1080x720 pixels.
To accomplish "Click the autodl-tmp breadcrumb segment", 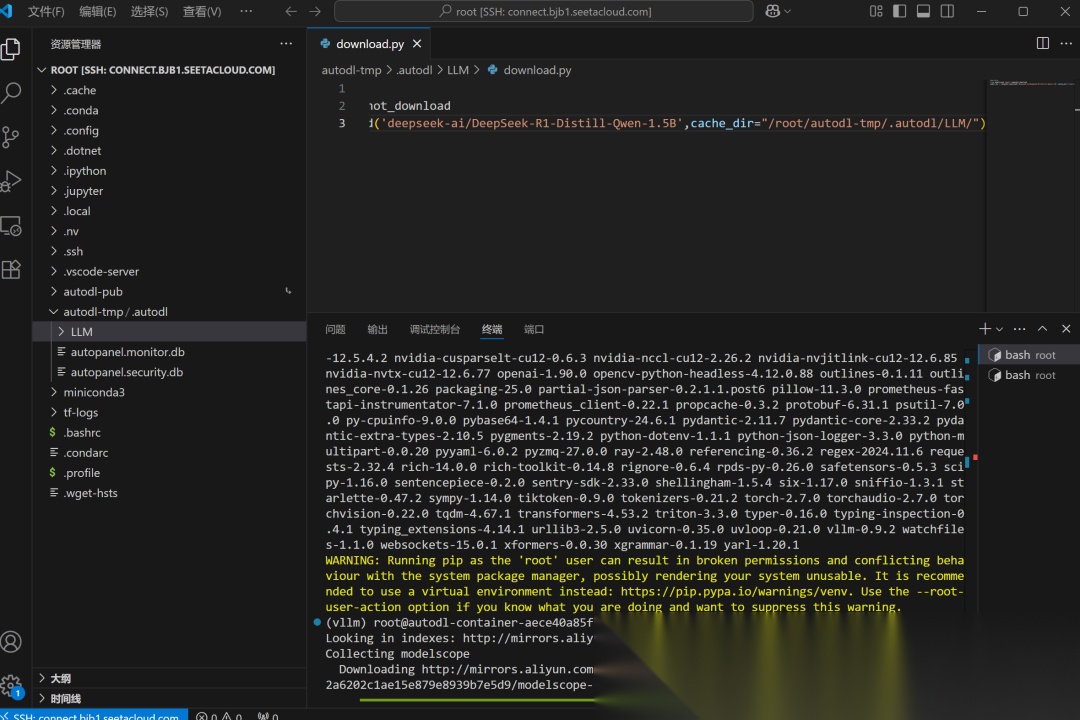I will 351,70.
